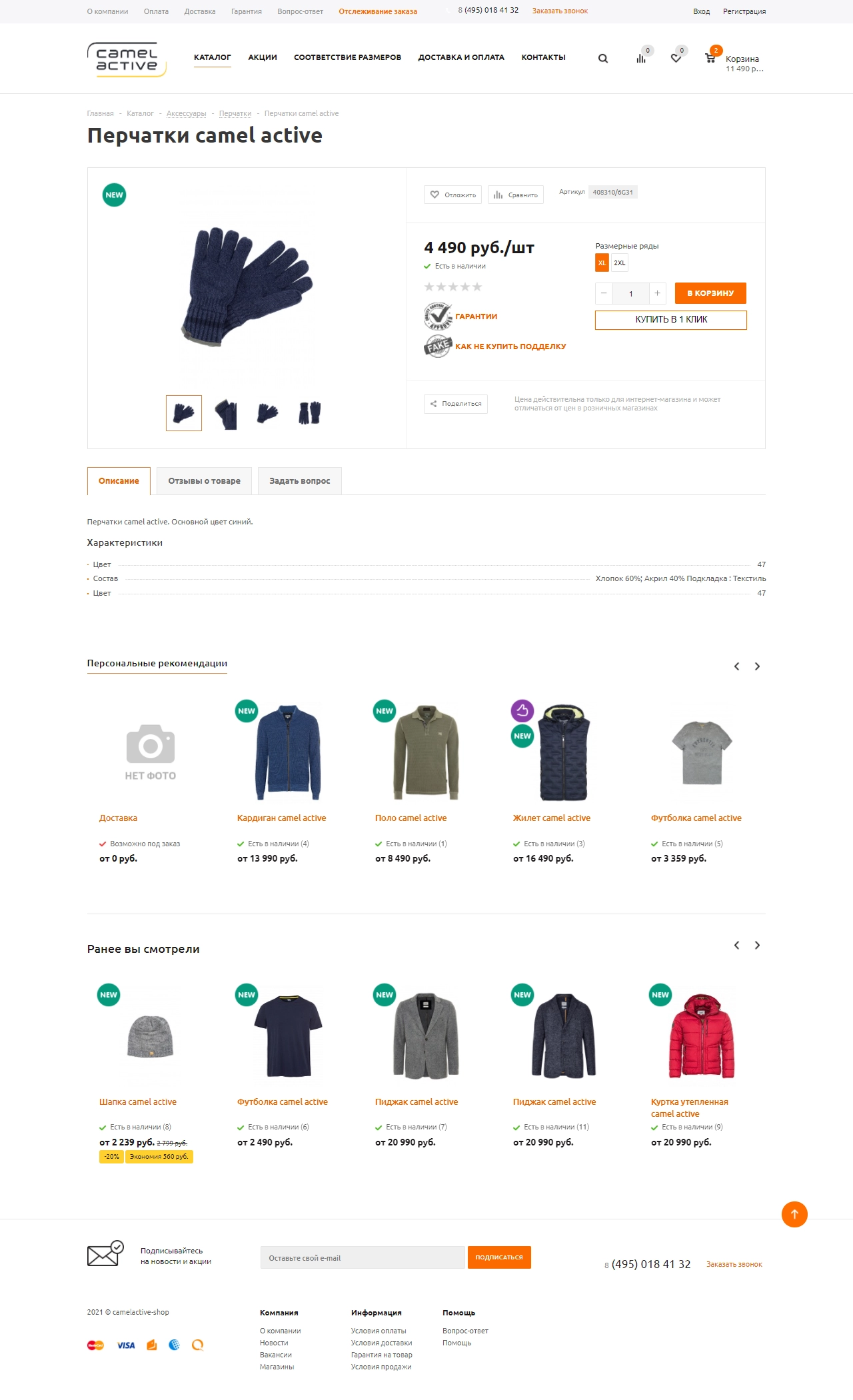Show next personal recommendations with right chevron

pyautogui.click(x=757, y=666)
